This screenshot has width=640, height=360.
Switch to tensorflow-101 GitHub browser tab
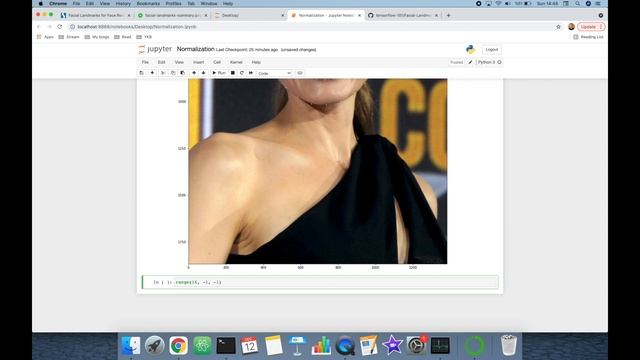click(403, 15)
